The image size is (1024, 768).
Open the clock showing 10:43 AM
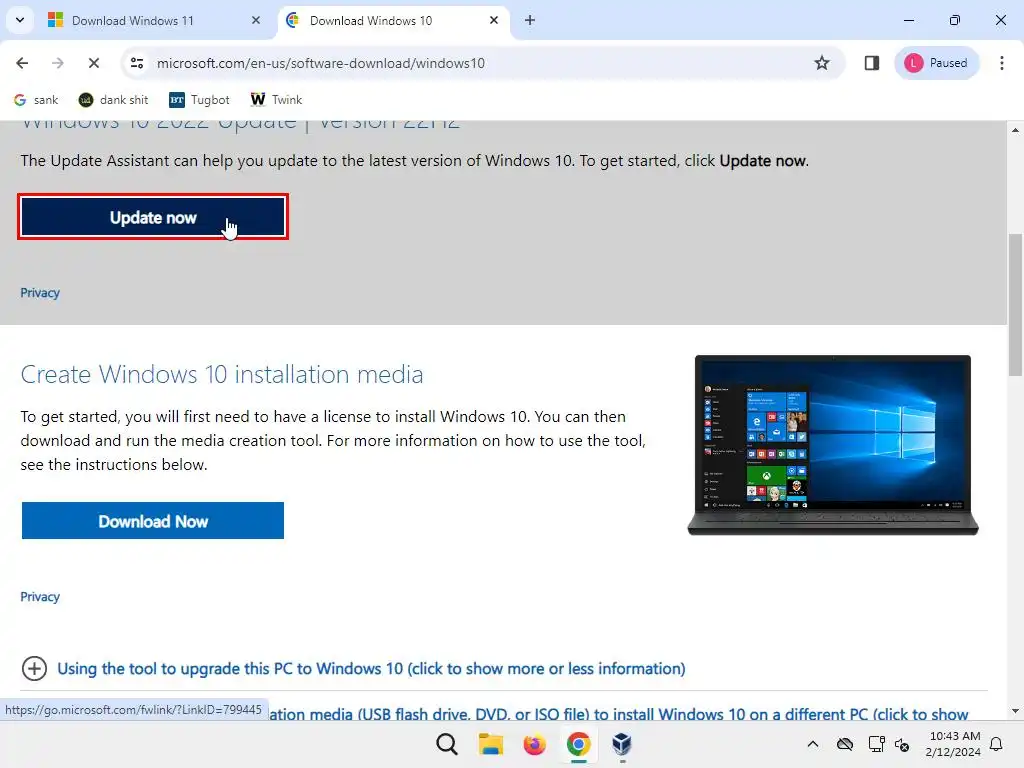point(953,744)
